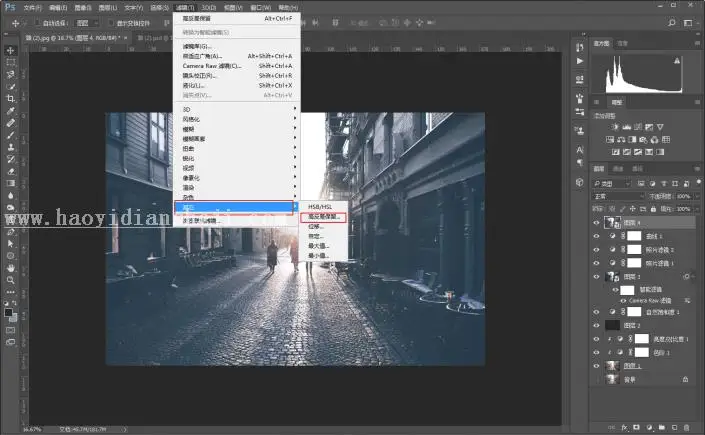Toggle visibility of 图层 3
The height and width of the screenshot is (435, 705).
click(x=596, y=277)
